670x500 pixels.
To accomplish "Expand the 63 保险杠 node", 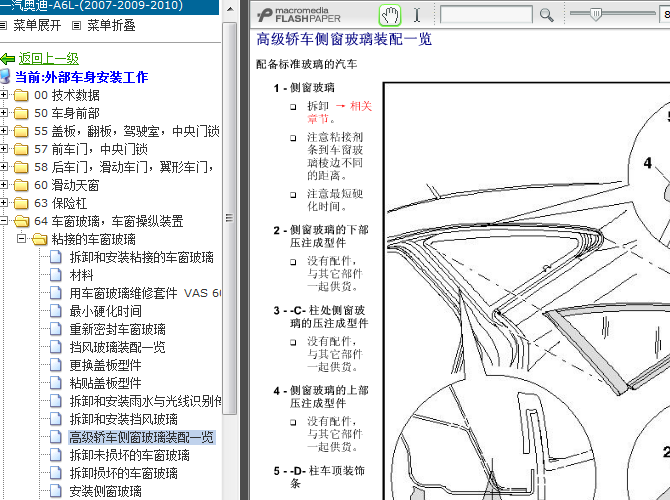I will tap(3, 202).
